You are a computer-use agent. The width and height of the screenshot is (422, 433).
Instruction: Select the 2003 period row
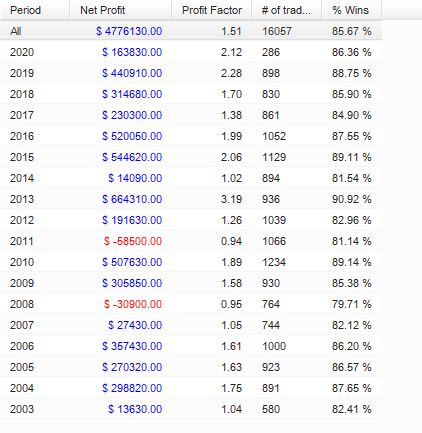point(191,409)
